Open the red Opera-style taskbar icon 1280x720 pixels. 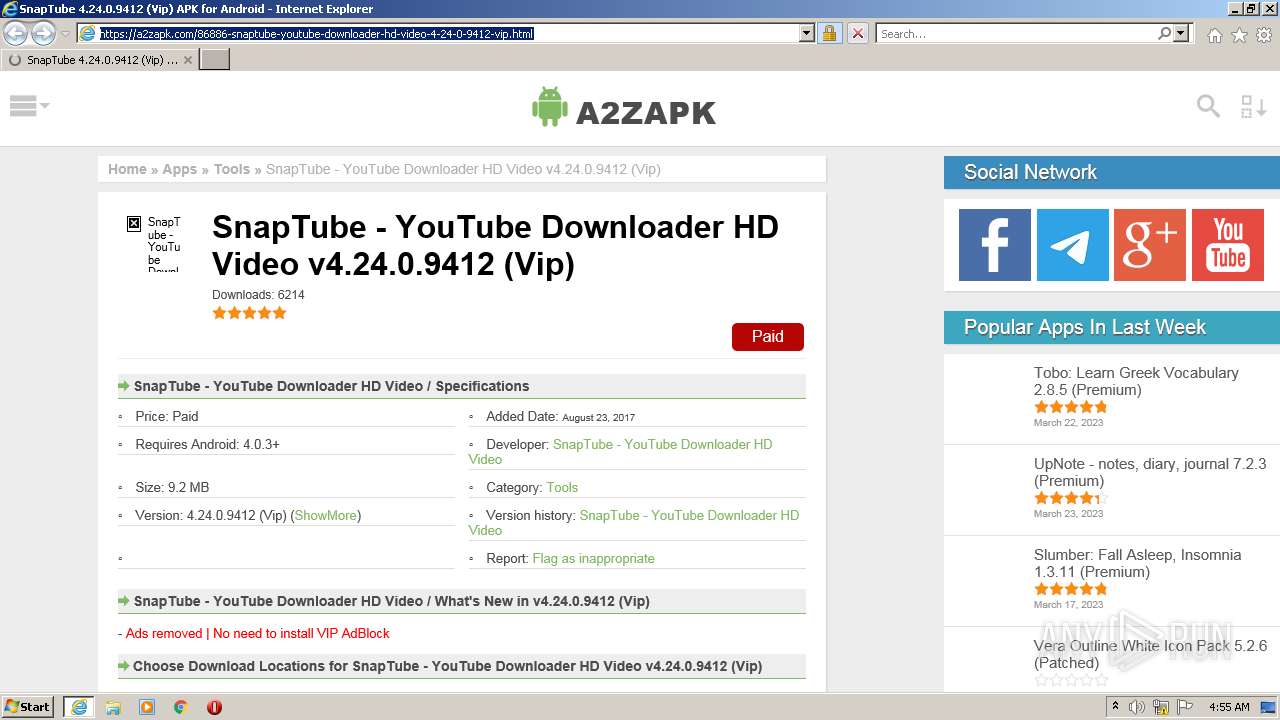[214, 707]
